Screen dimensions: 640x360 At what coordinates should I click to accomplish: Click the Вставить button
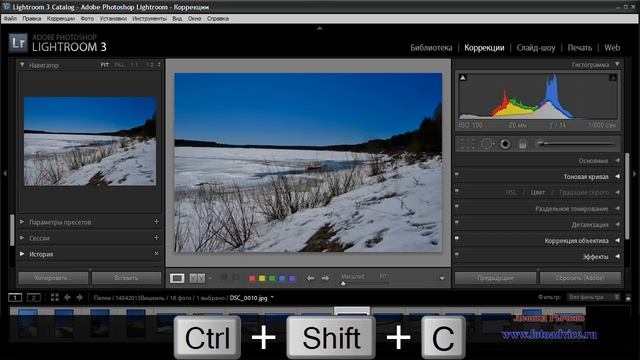(126, 278)
